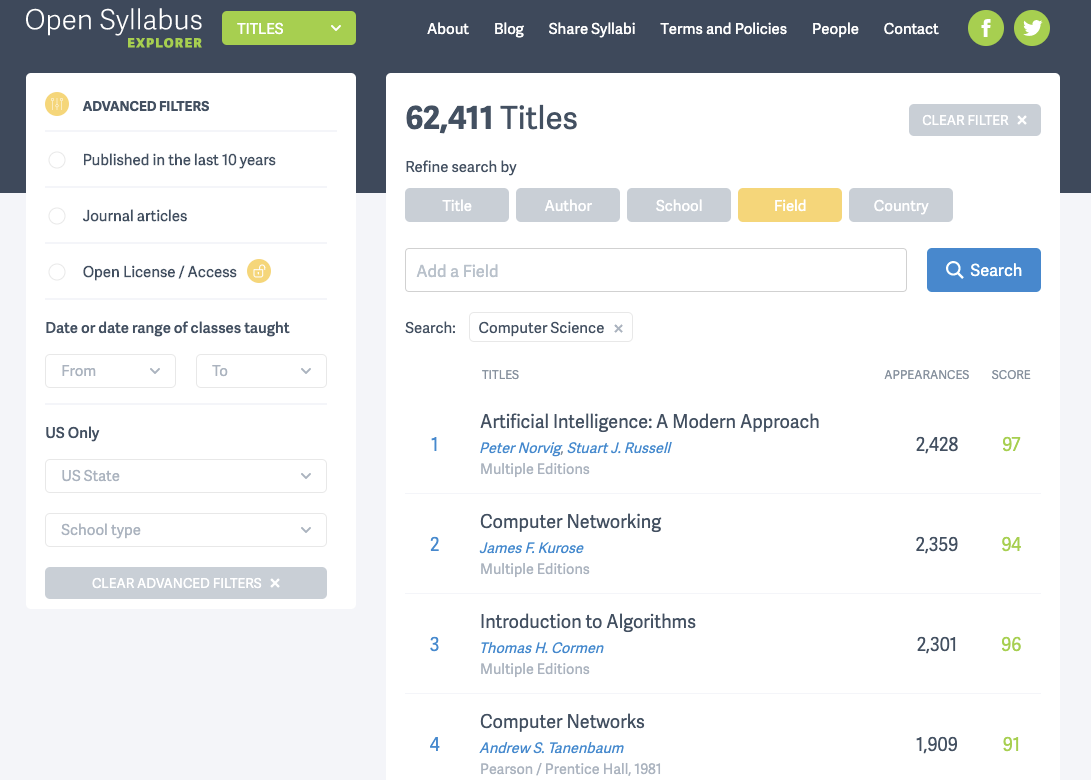
Task: Go to the About page
Action: (x=447, y=29)
